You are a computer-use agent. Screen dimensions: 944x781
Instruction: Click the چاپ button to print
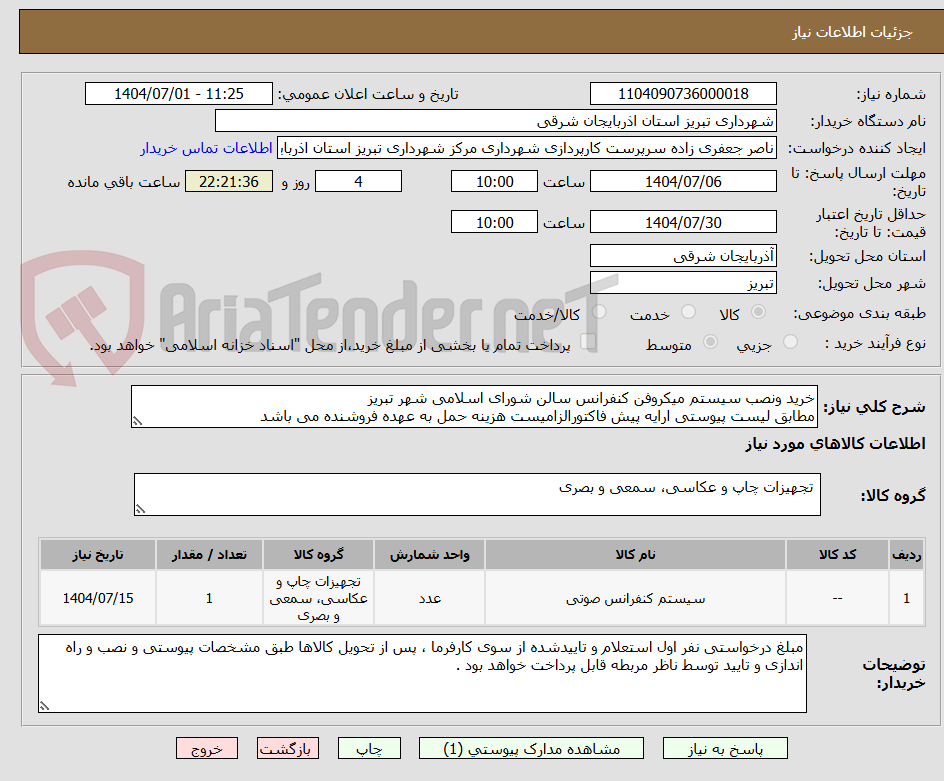[x=369, y=747]
